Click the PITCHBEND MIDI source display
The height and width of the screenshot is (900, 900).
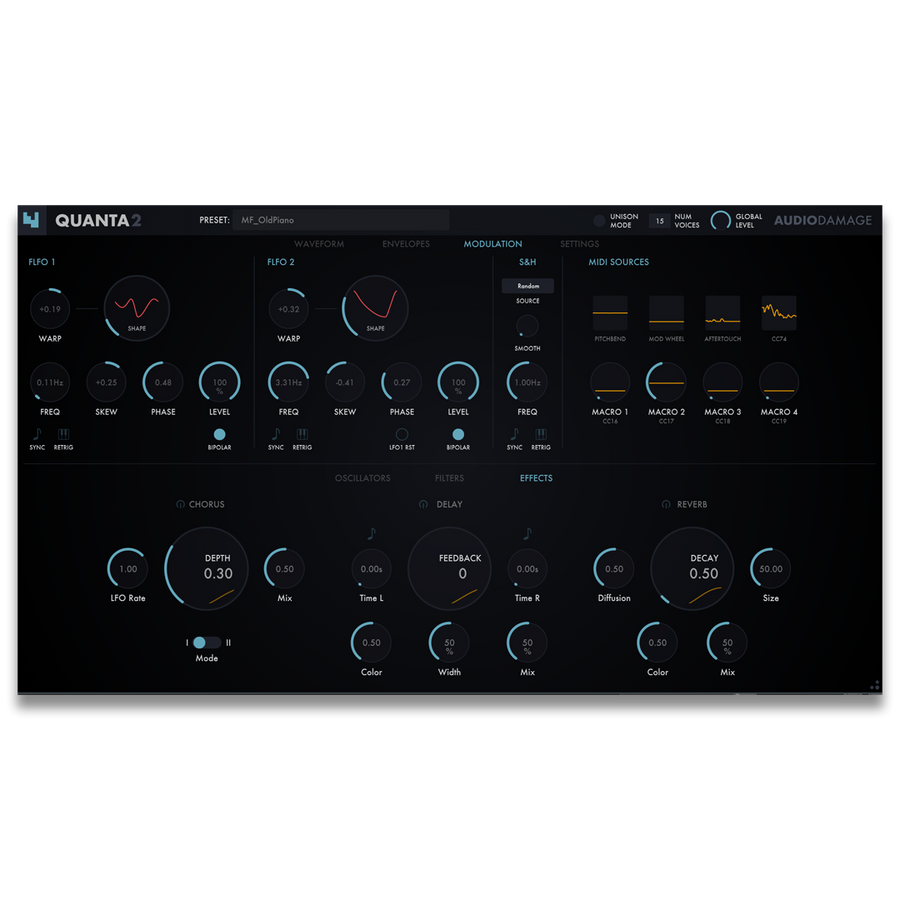click(609, 312)
